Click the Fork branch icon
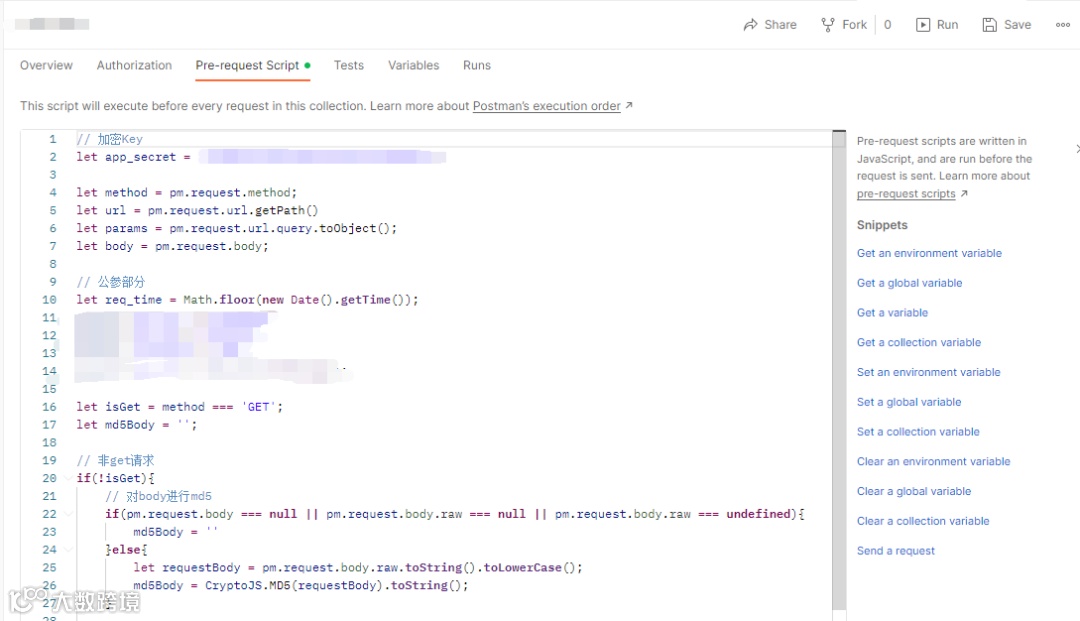 click(x=828, y=25)
